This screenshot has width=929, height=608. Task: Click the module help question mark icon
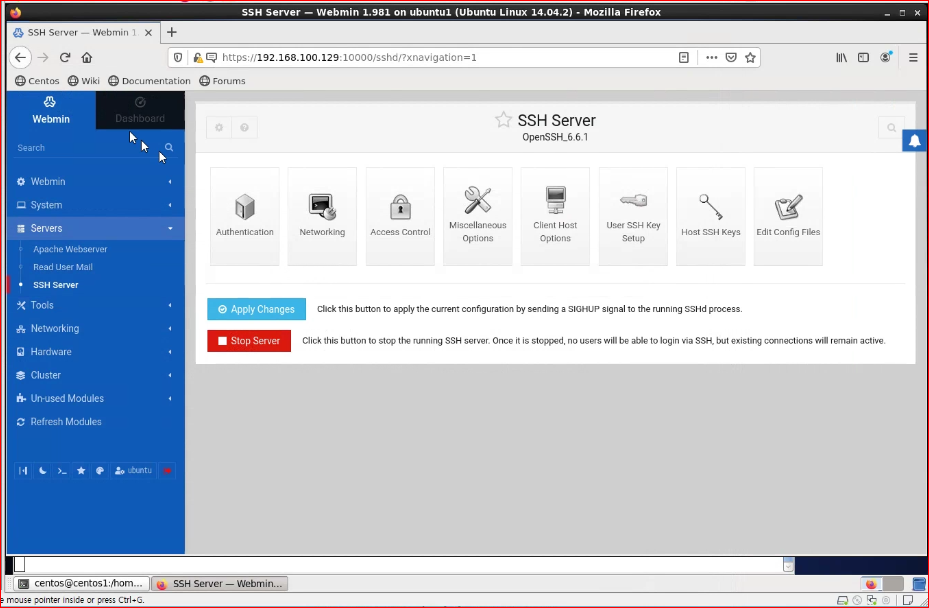click(x=244, y=127)
